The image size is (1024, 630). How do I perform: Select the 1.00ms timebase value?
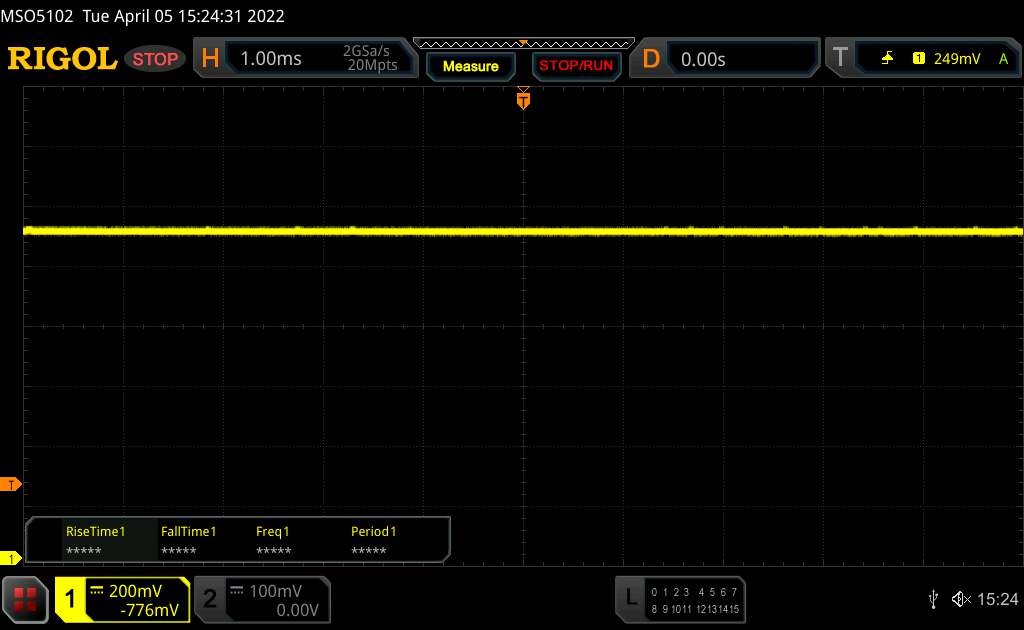point(270,59)
